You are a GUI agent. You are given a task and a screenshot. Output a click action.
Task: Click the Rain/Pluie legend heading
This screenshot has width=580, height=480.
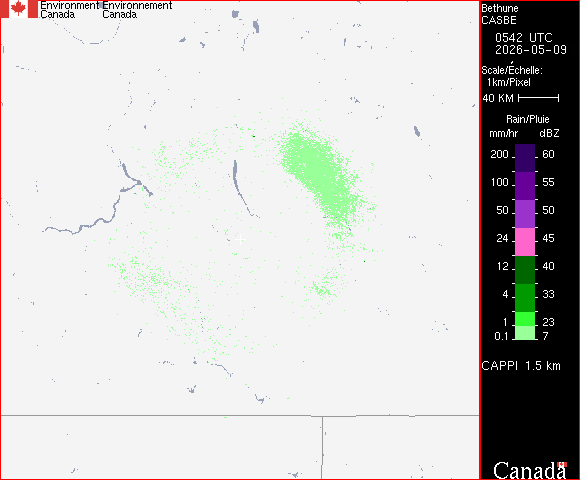527,119
